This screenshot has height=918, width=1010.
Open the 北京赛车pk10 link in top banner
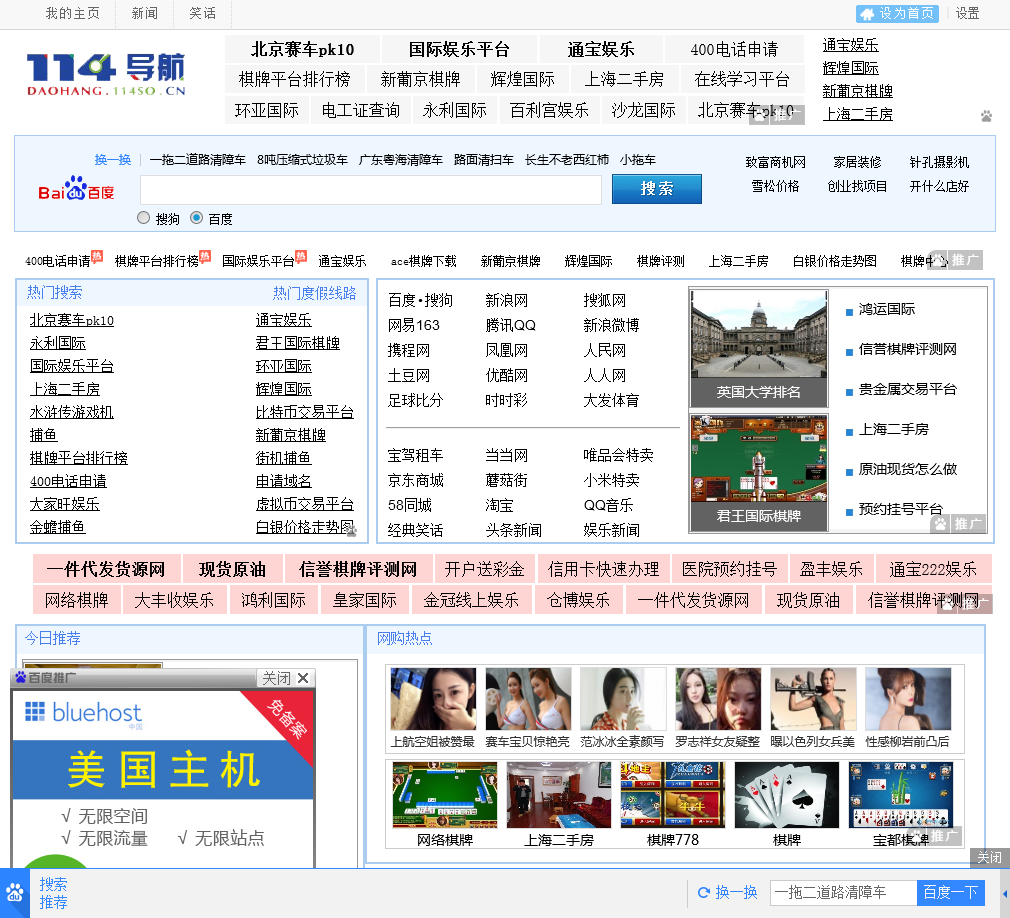[x=302, y=50]
